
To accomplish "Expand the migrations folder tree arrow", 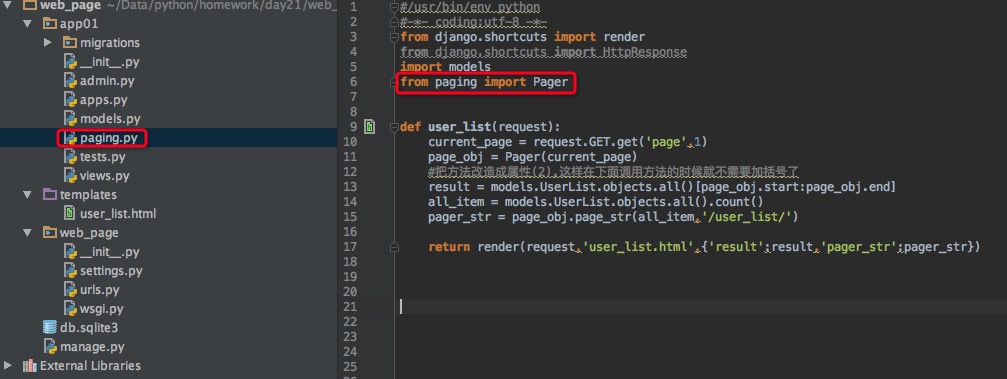I will (x=48, y=43).
